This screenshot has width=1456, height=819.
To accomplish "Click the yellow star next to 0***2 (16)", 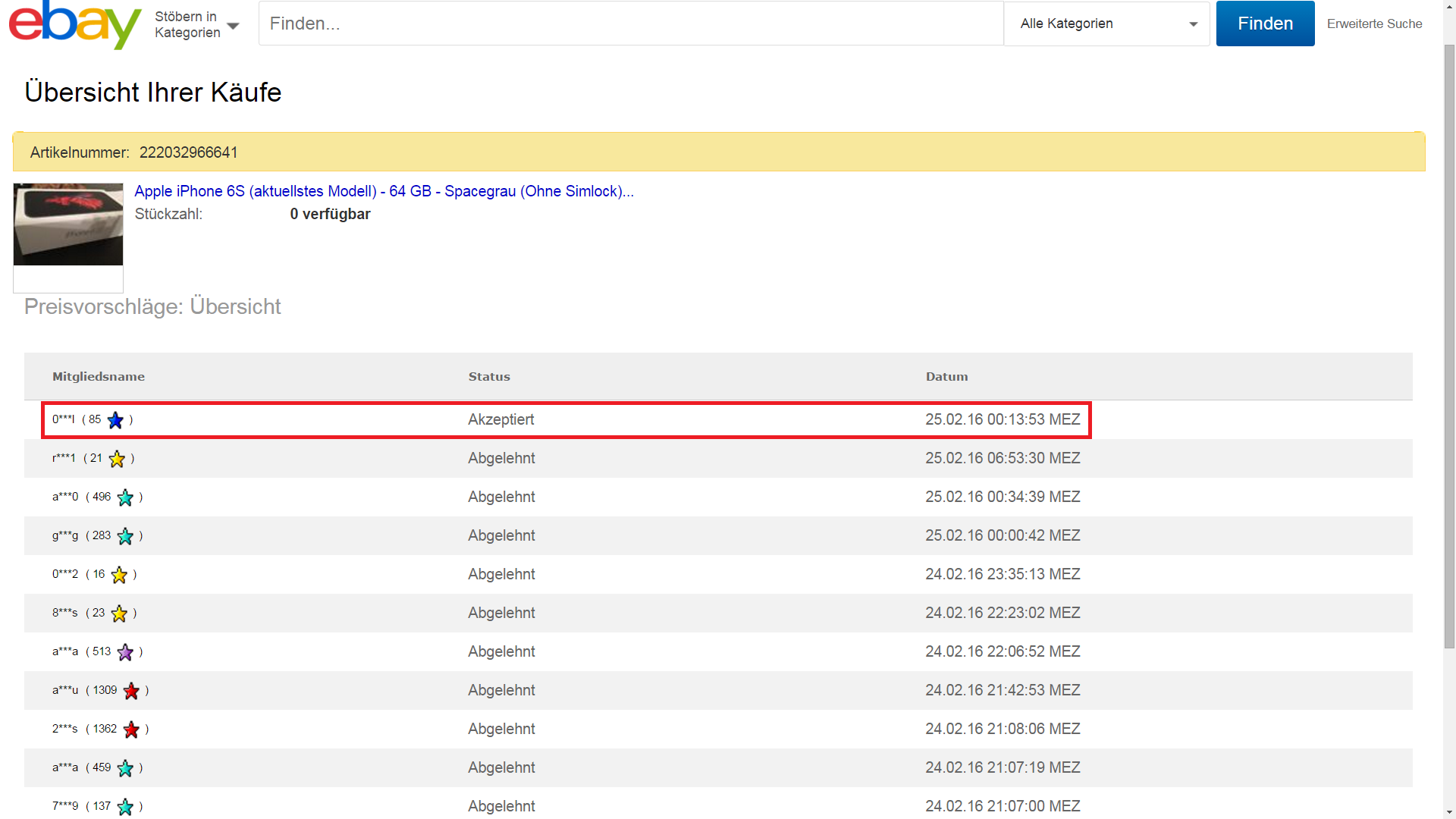I will click(x=119, y=575).
